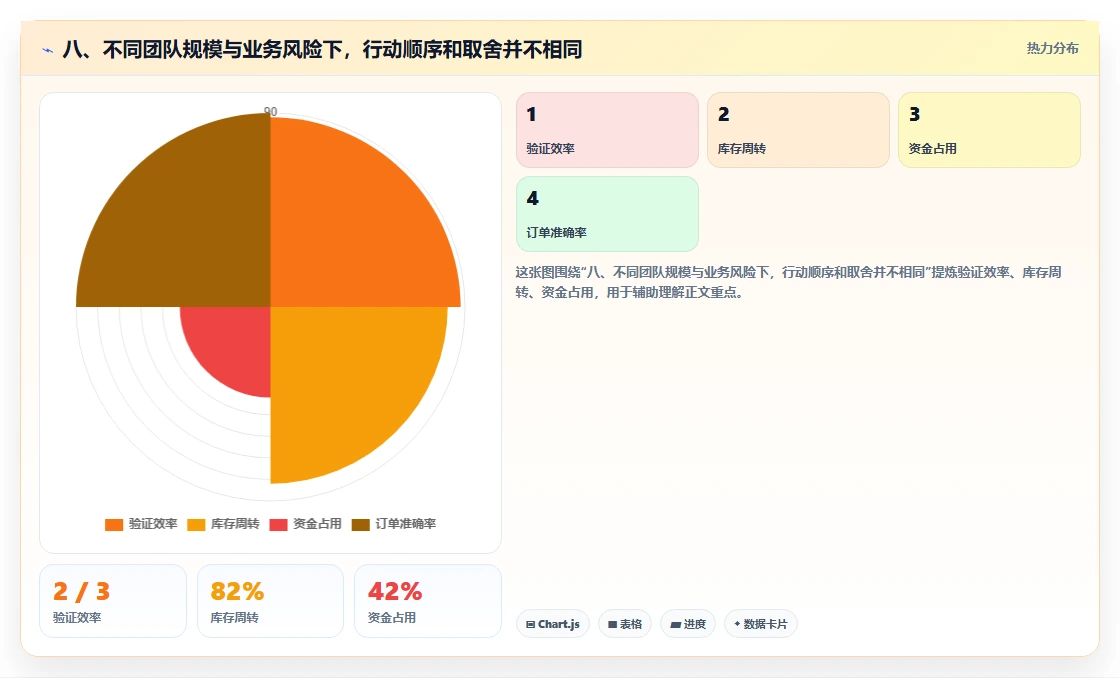Viewport: 1120px width, 678px height.
Task: Click the 库存周转 legend label text
Action: click(x=235, y=524)
